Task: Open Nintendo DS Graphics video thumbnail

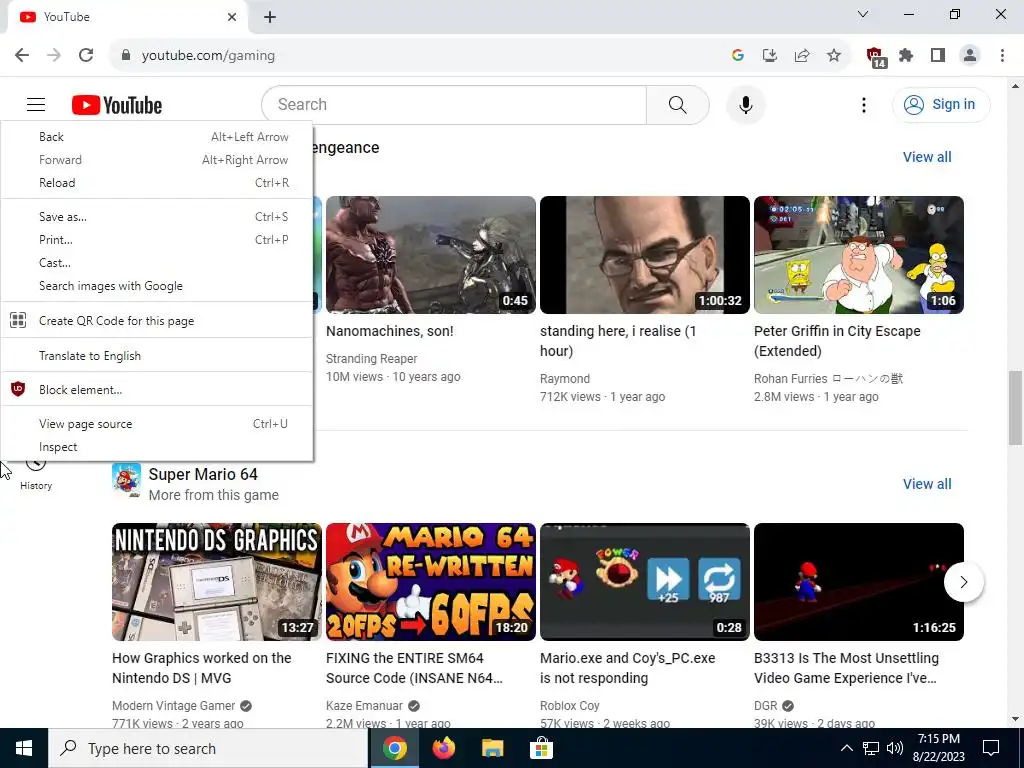Action: (x=217, y=582)
